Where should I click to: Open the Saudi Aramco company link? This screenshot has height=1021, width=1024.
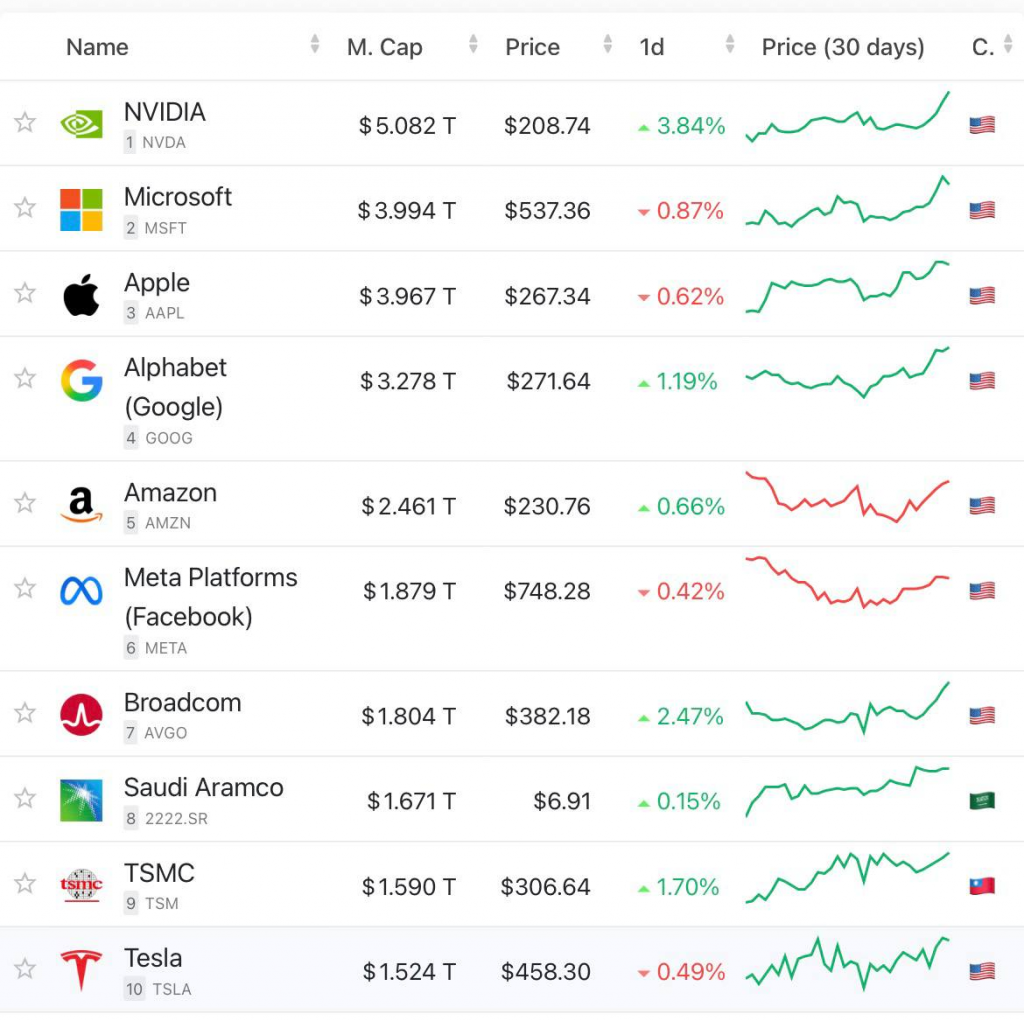203,787
